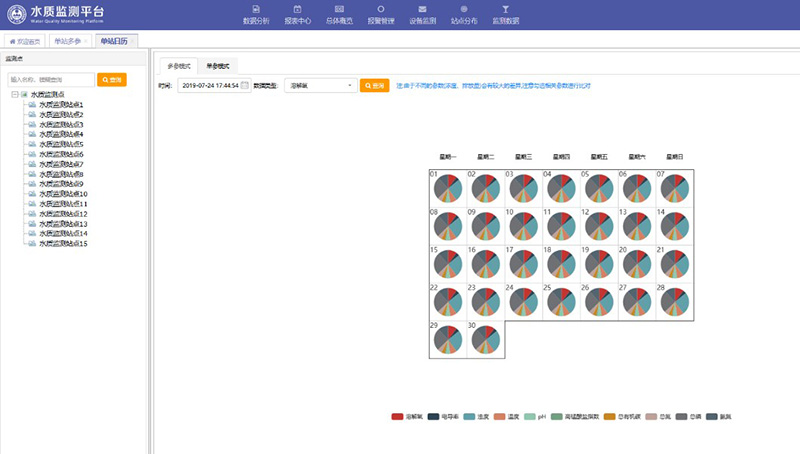Open 报表中心 from the header

pyautogui.click(x=297, y=14)
